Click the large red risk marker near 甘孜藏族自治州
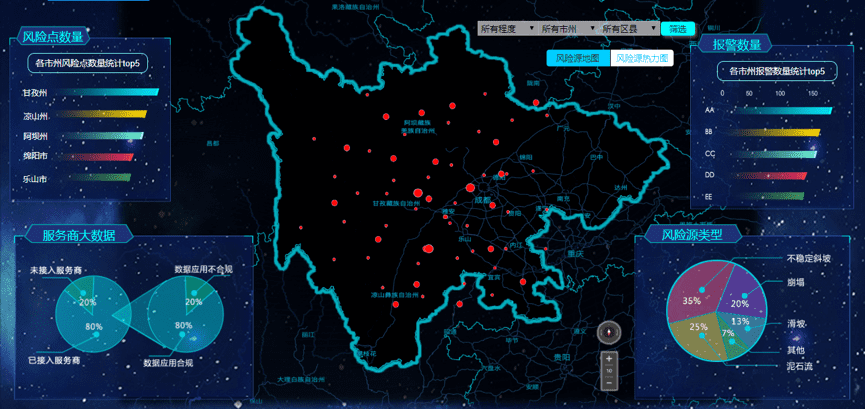Viewport: 865px width, 409px height. 417,192
